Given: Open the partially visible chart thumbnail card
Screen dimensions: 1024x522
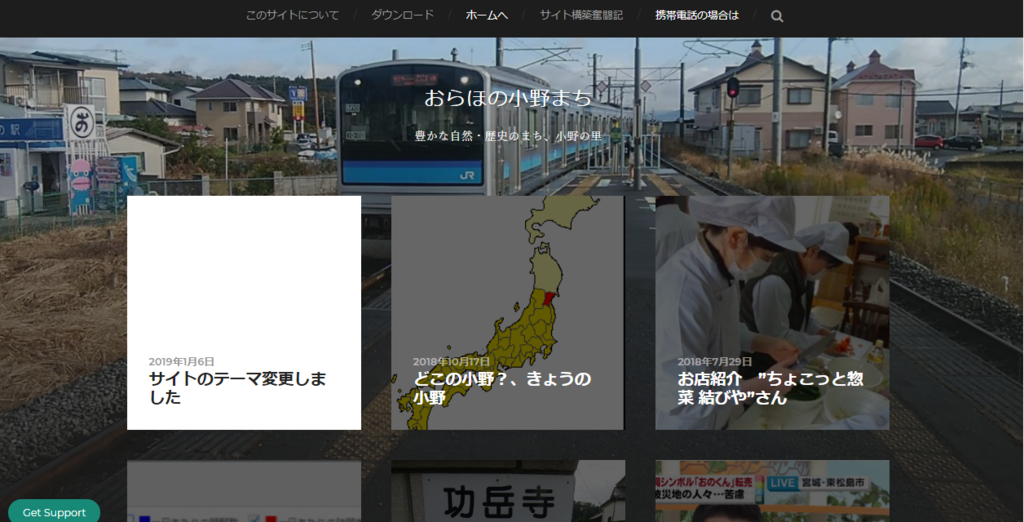Looking at the screenshot, I should tap(244, 491).
